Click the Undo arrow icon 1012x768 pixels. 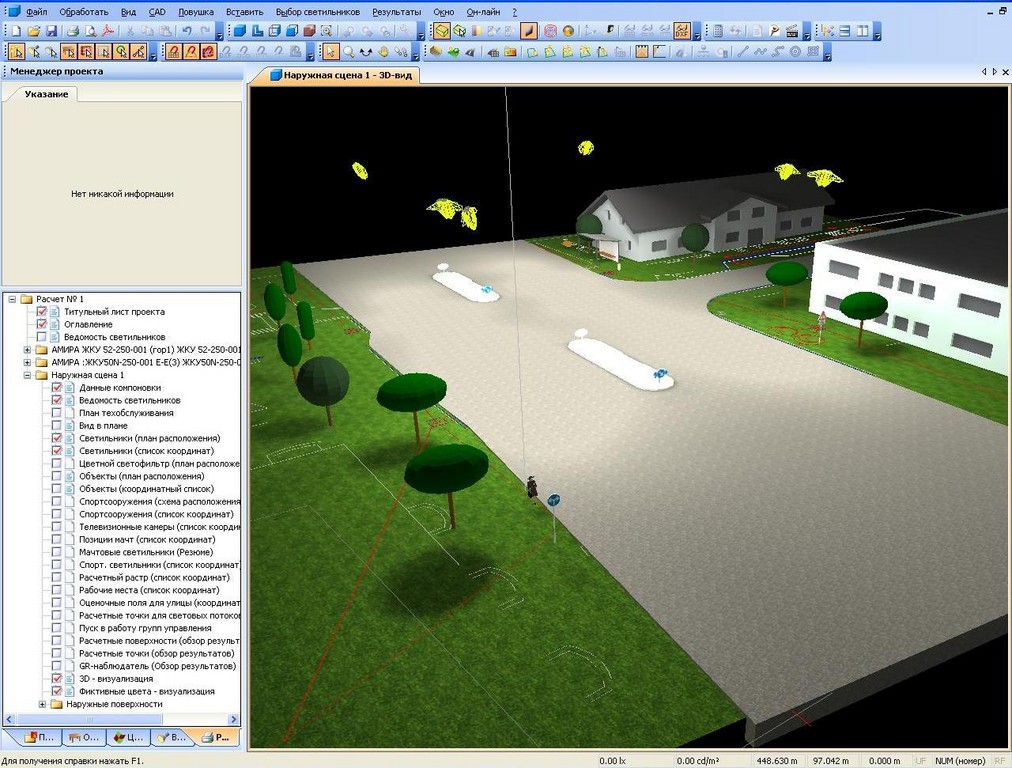click(187, 31)
